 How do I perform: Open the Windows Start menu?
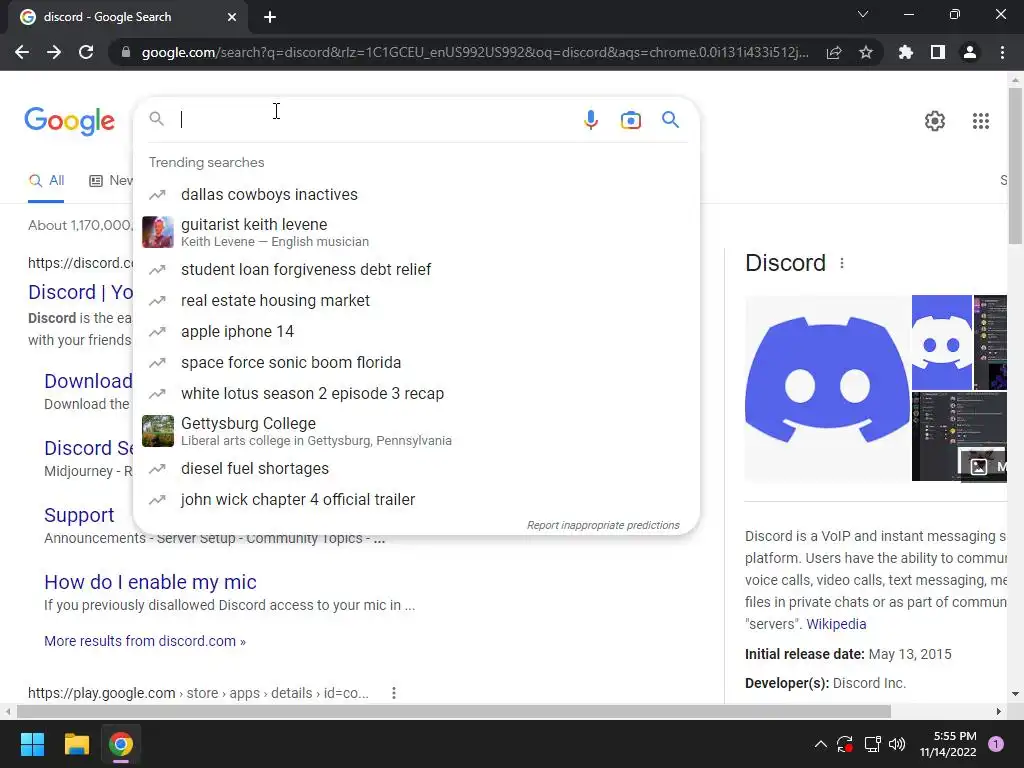pos(32,744)
